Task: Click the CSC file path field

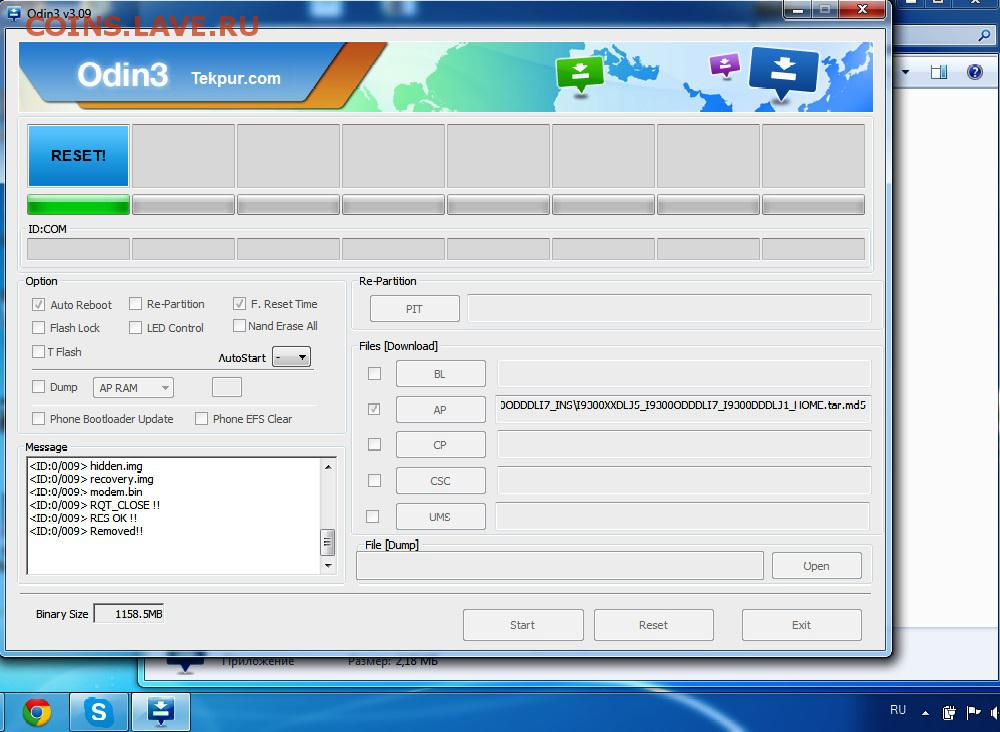Action: point(684,480)
